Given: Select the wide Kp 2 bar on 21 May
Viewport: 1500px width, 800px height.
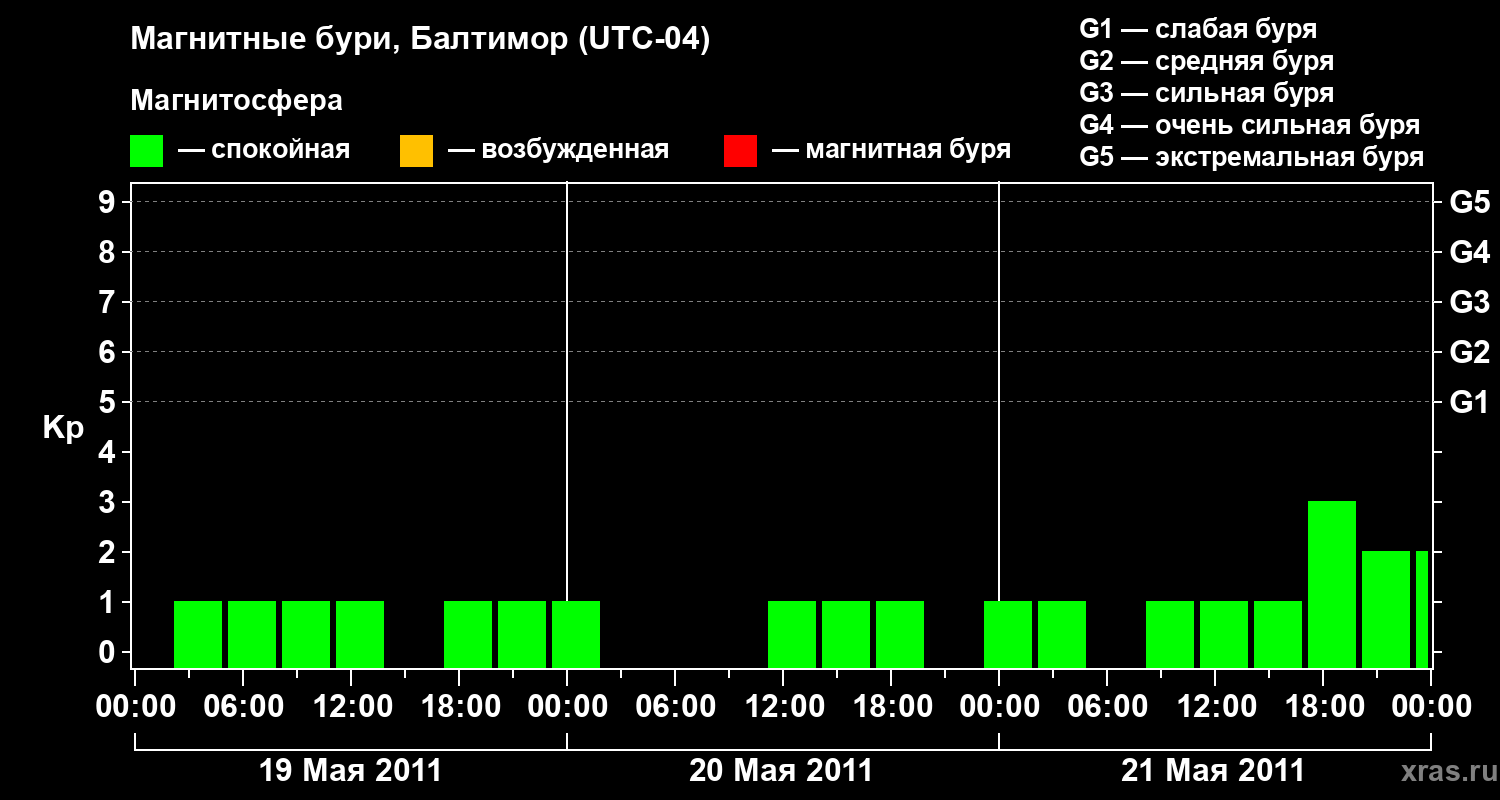Looking at the screenshot, I should (1386, 609).
